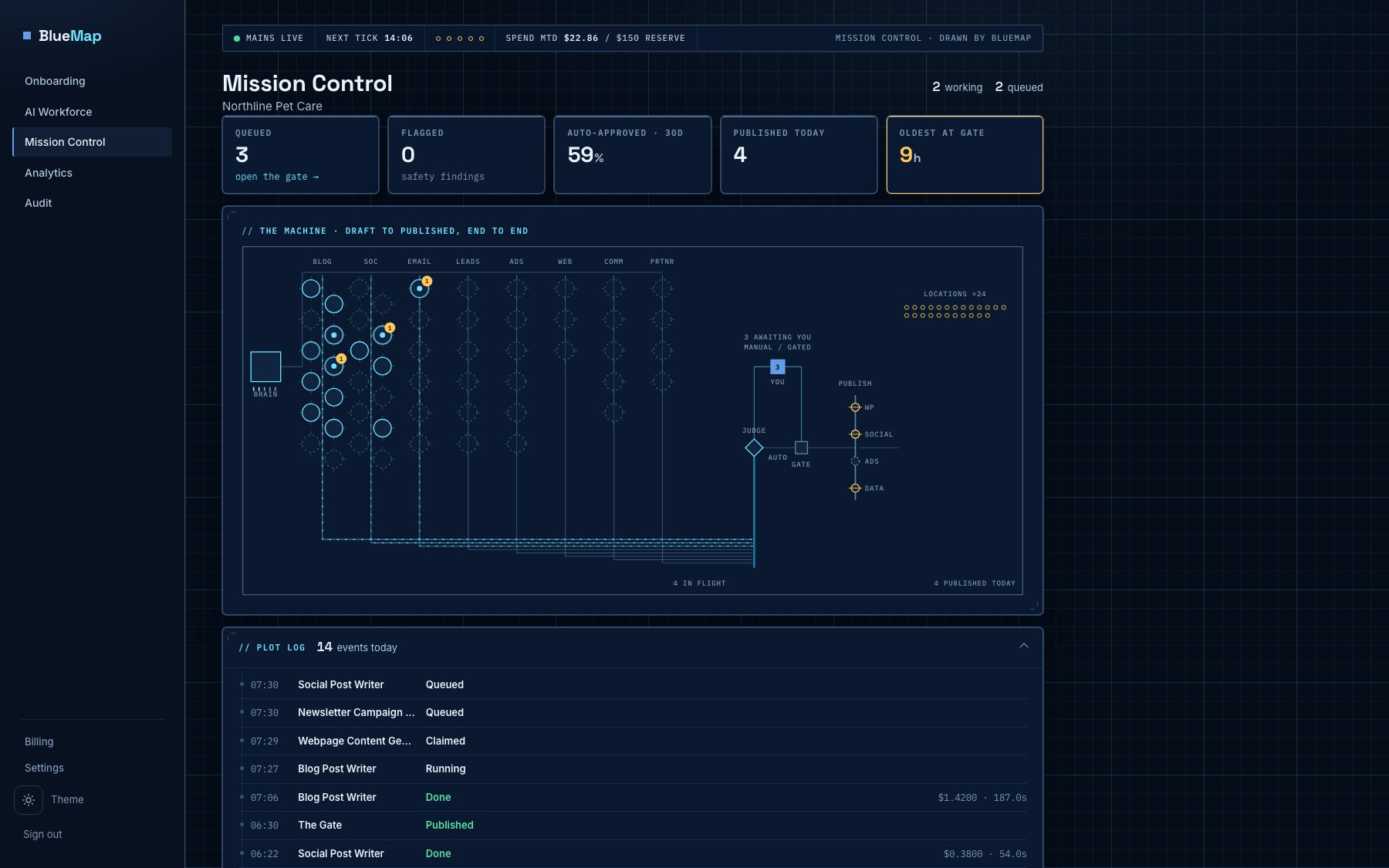Click the theme sun icon
1389x868 pixels.
tap(29, 800)
